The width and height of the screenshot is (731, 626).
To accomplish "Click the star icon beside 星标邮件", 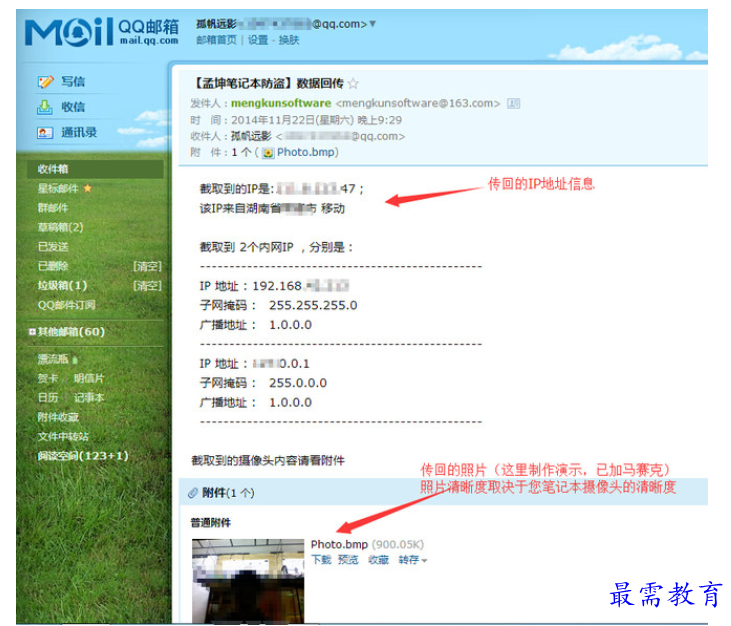I will coord(87,188).
